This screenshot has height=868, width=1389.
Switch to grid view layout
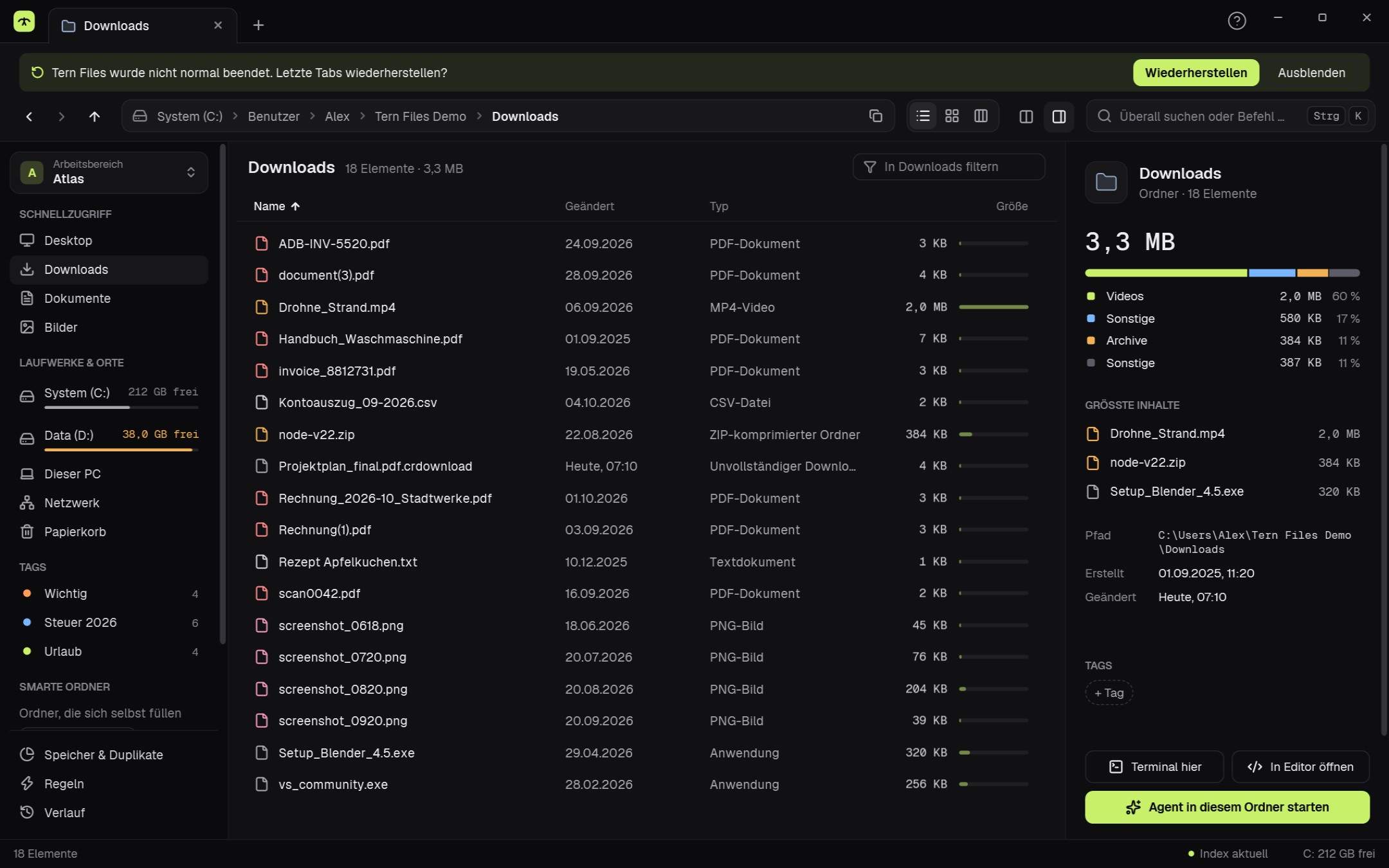point(952,116)
